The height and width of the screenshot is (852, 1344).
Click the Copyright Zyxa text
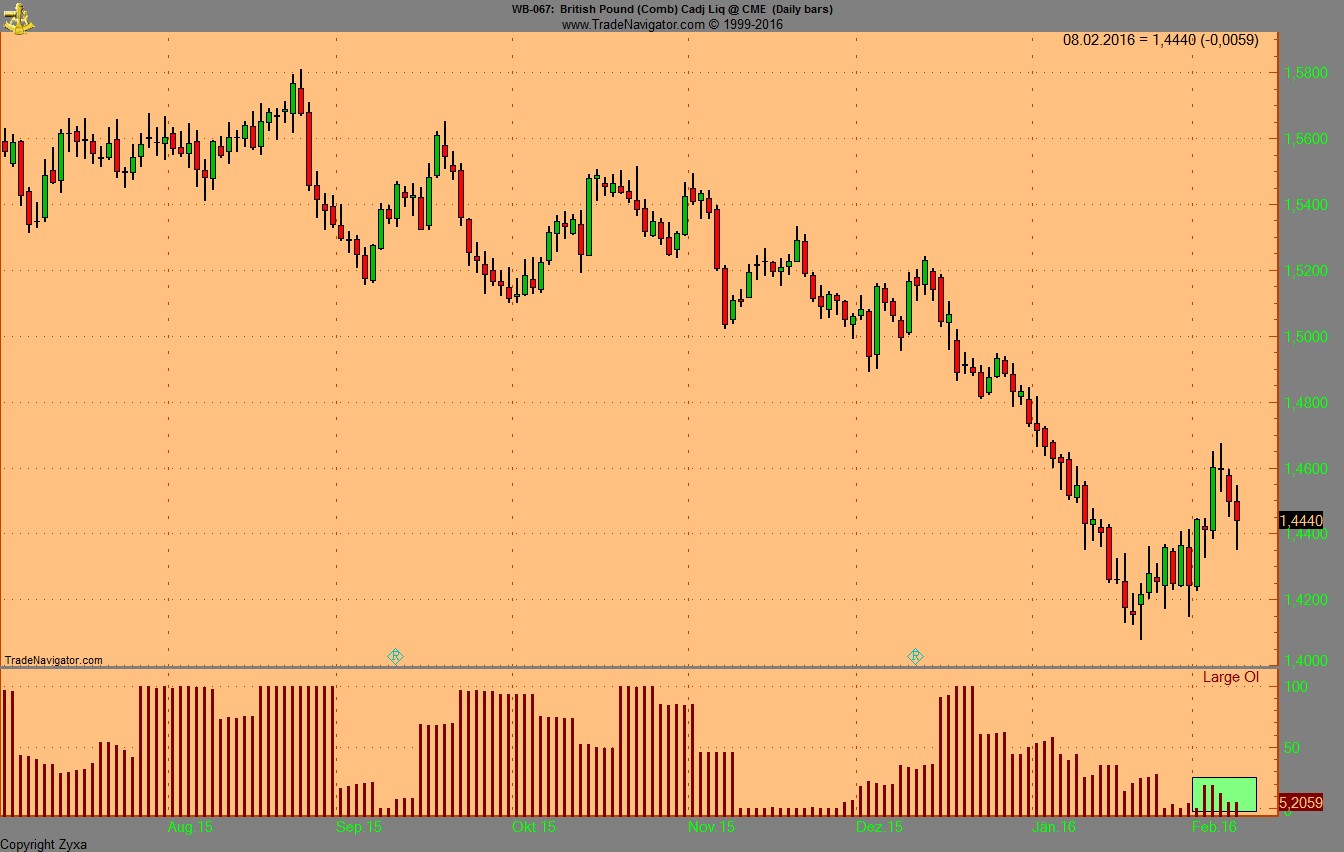point(44,844)
